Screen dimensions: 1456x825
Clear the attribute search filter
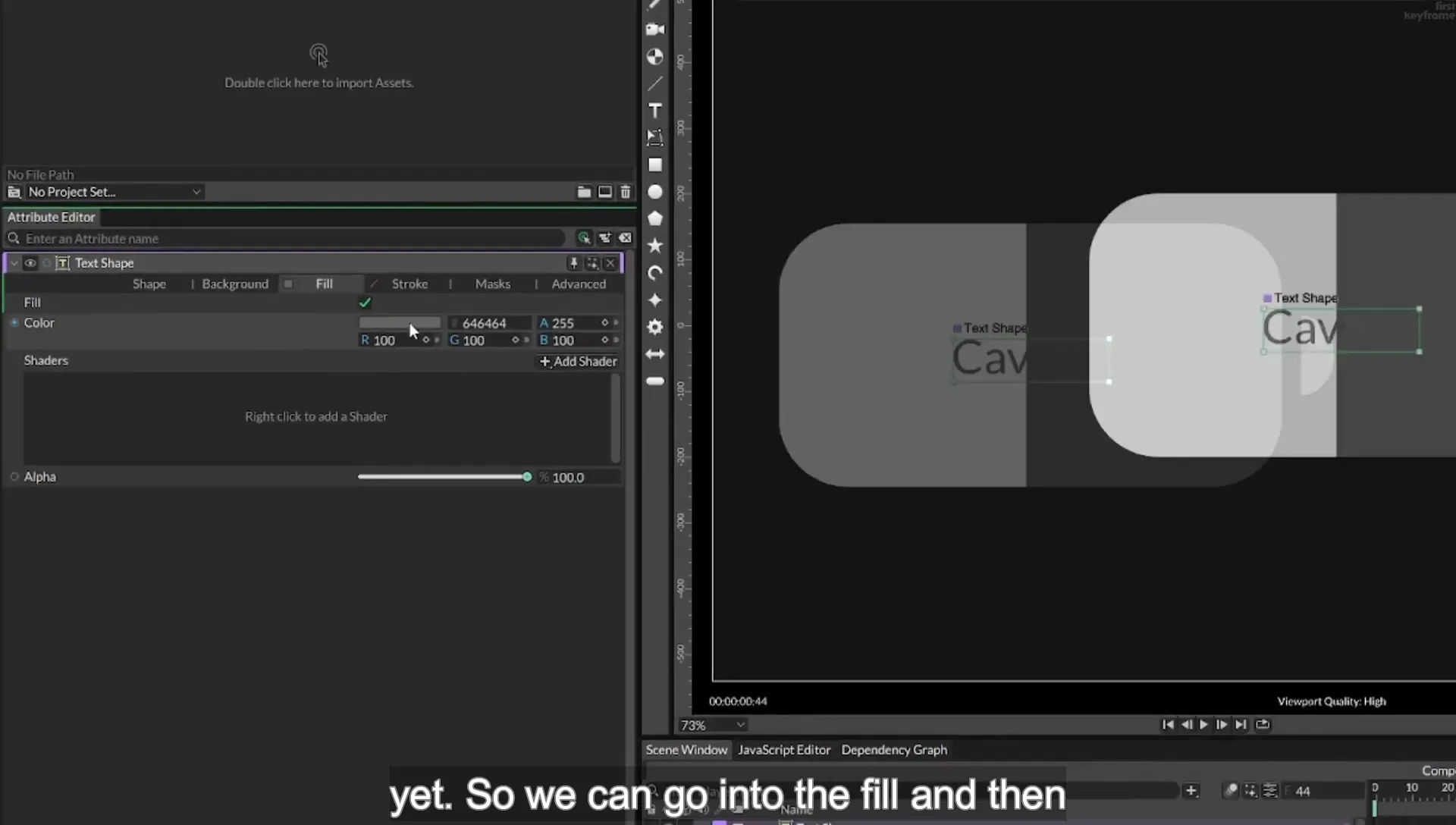pyautogui.click(x=625, y=238)
